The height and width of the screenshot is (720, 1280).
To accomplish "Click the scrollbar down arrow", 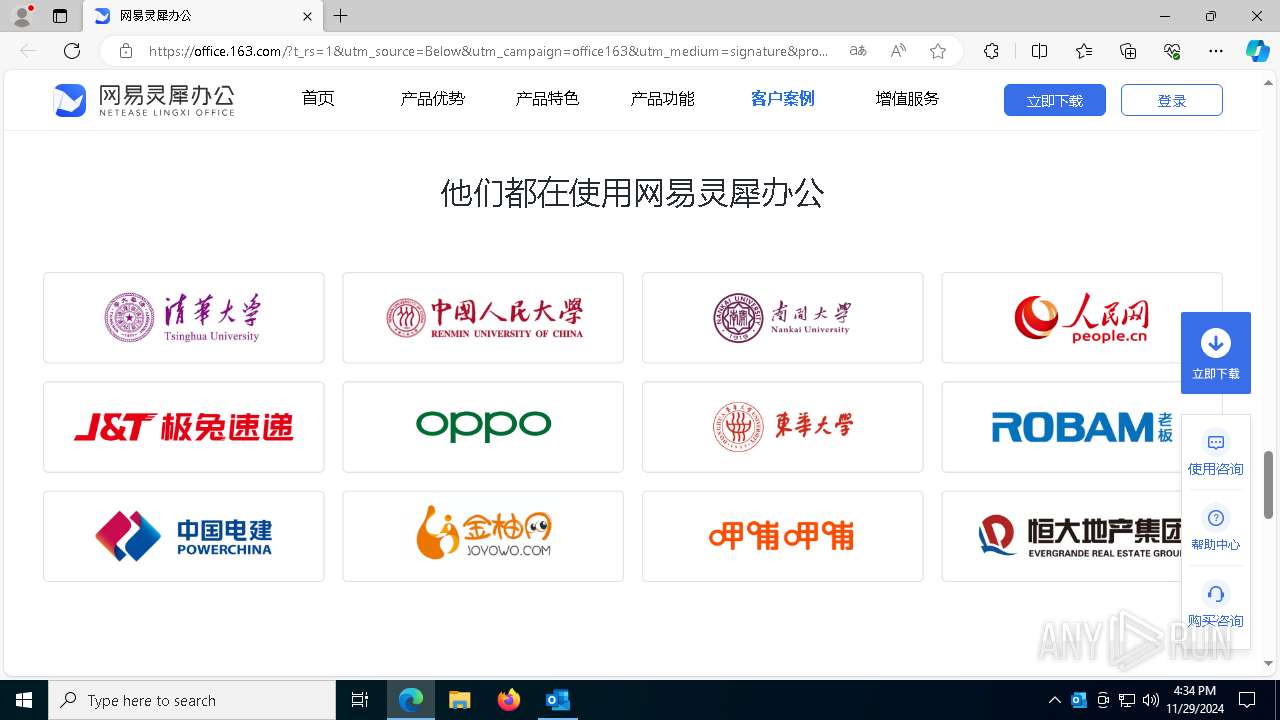I will point(1269,663).
